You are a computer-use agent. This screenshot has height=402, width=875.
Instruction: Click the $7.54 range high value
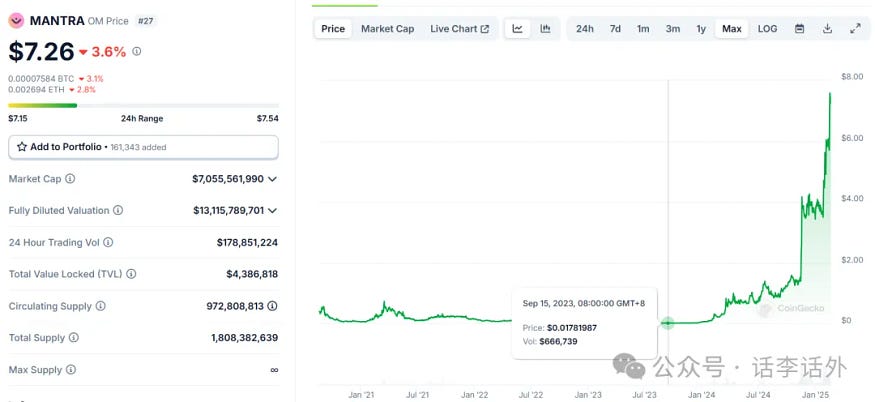coord(267,118)
